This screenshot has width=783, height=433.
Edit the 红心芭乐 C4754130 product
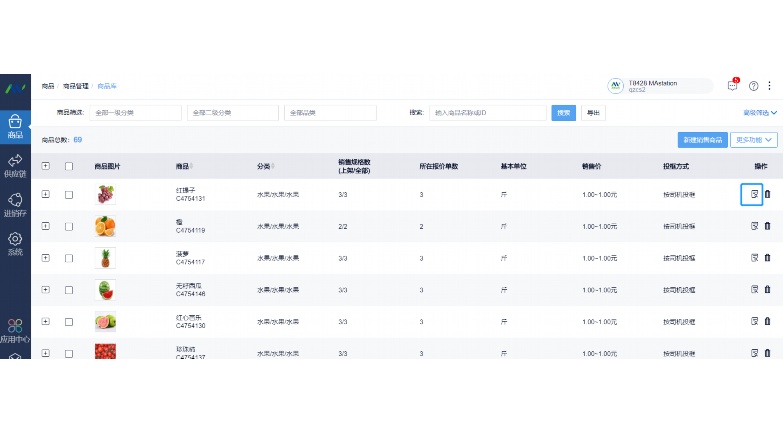(x=754, y=321)
